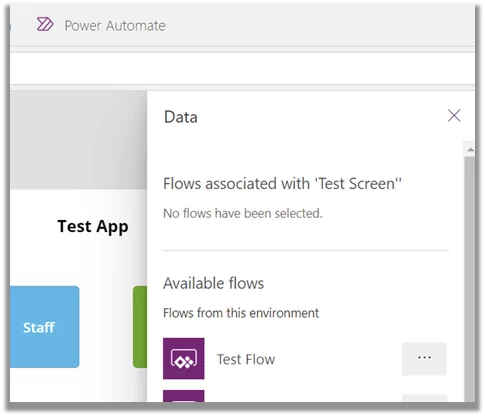The image size is (485, 417).
Task: Select the Test Flow purple icon
Action: click(x=183, y=358)
